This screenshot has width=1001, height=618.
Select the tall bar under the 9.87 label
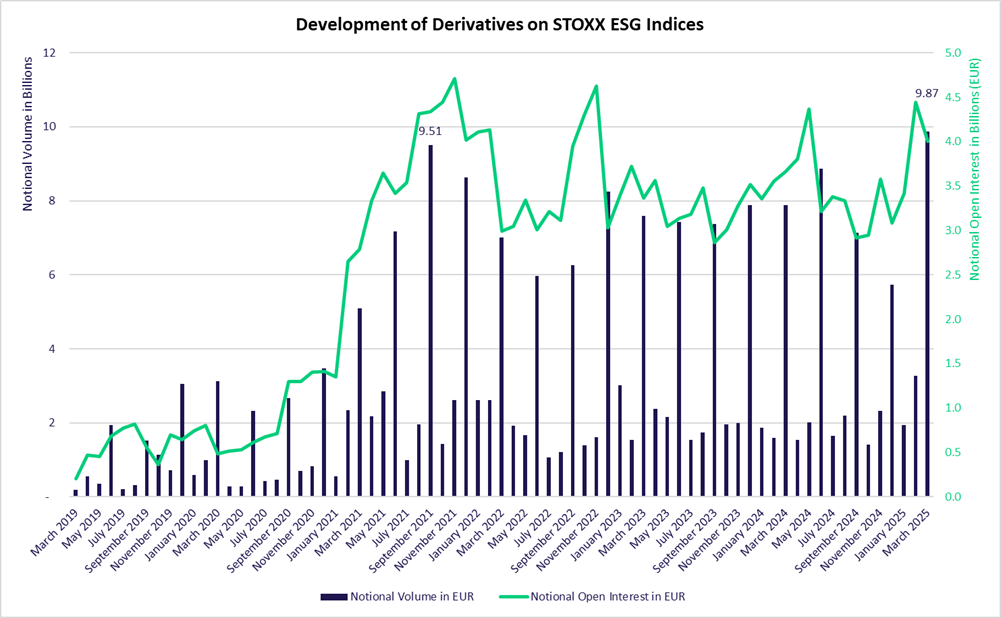click(x=927, y=314)
